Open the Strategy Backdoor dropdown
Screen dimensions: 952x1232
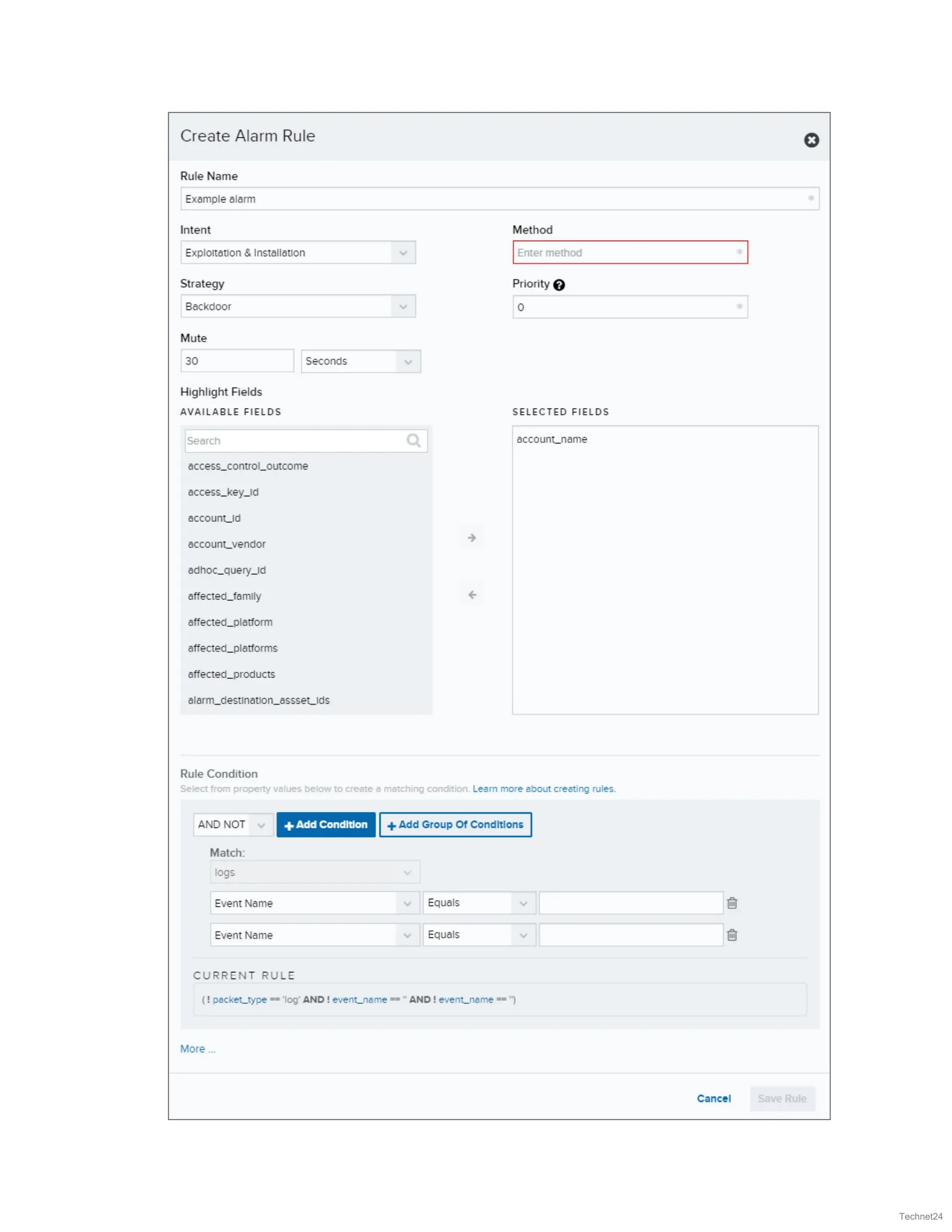(298, 306)
